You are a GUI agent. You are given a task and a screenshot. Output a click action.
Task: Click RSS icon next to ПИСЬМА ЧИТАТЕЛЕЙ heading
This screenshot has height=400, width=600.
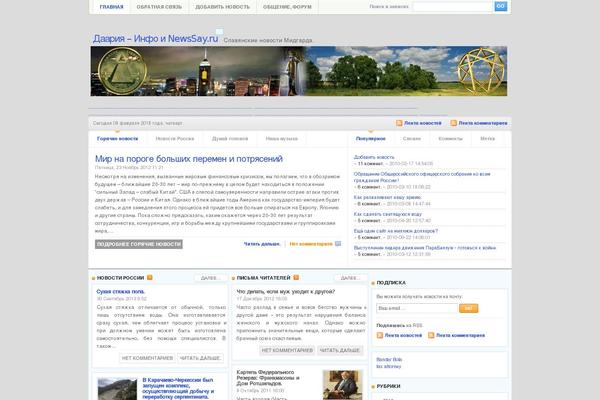(296, 278)
